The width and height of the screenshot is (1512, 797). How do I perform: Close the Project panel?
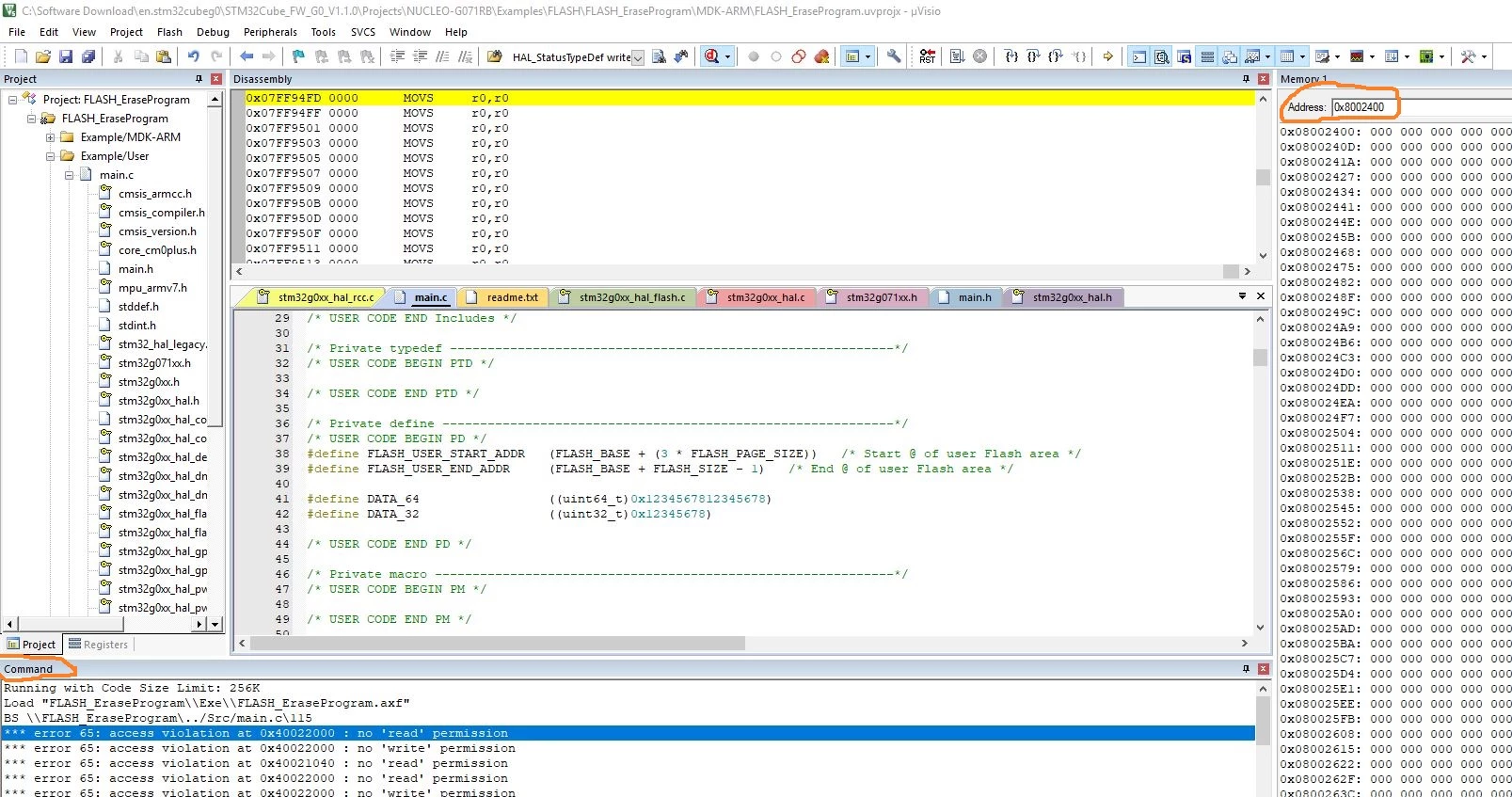click(x=216, y=79)
